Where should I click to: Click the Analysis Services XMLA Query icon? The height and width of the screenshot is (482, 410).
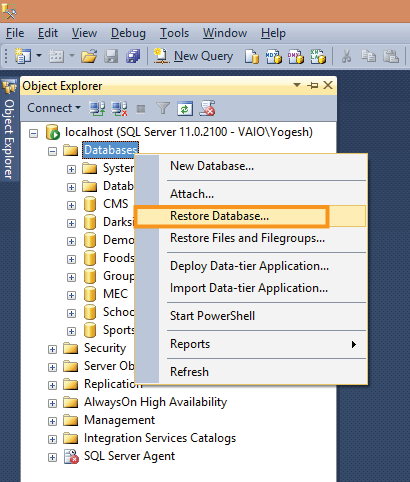(x=318, y=56)
